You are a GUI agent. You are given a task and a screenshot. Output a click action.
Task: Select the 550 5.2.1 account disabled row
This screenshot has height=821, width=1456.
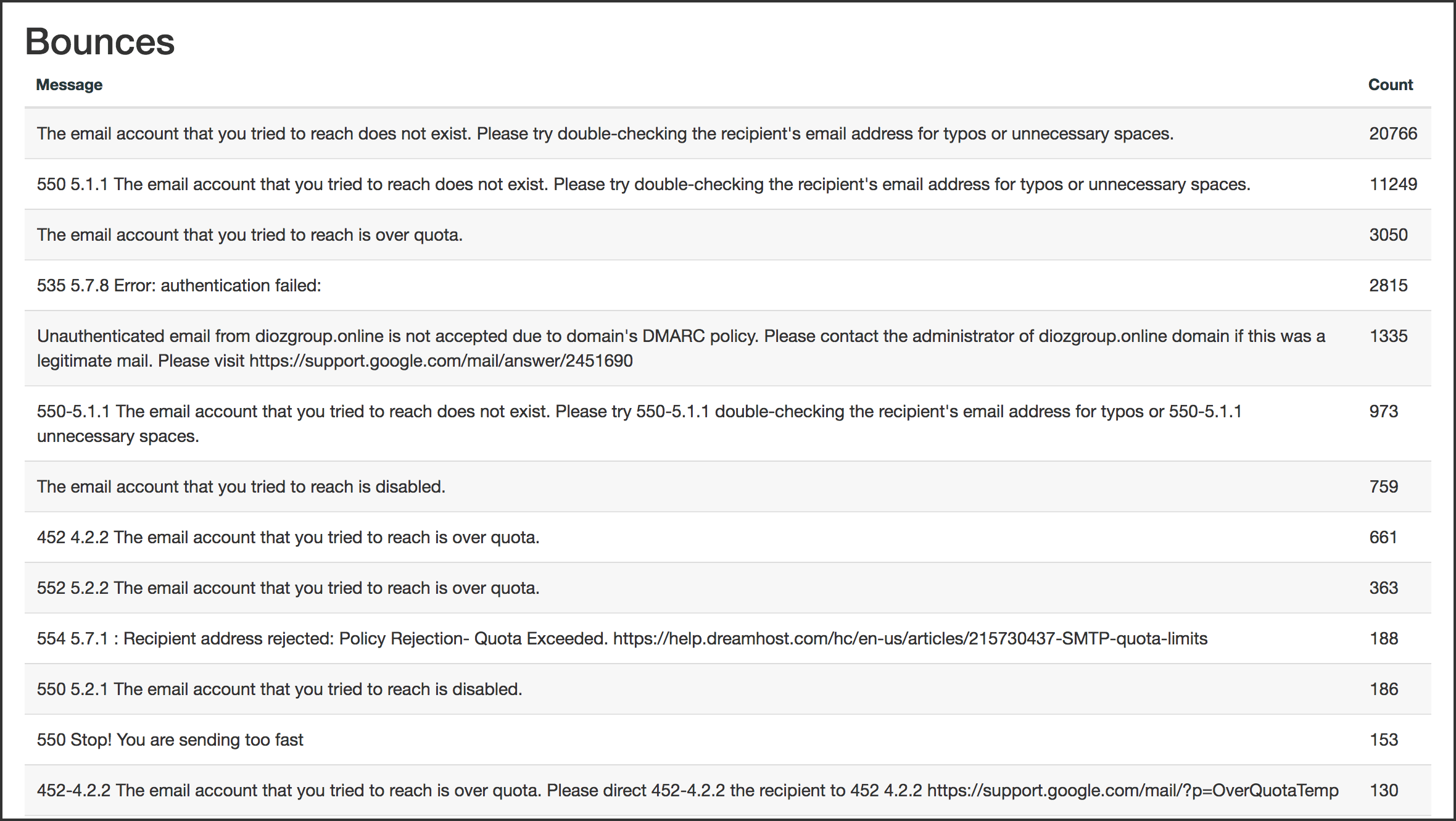tap(279, 689)
